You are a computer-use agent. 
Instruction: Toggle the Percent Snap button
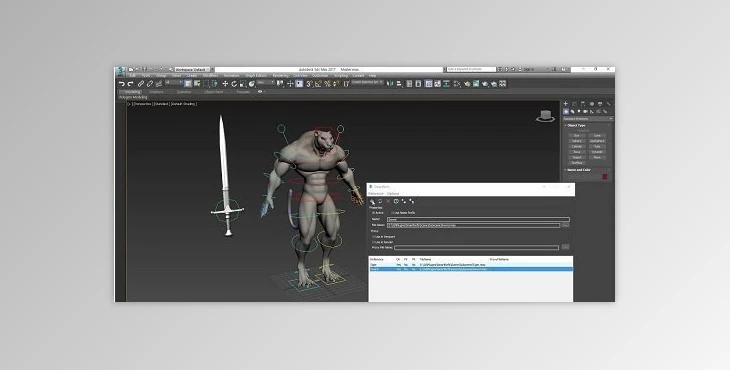click(327, 84)
